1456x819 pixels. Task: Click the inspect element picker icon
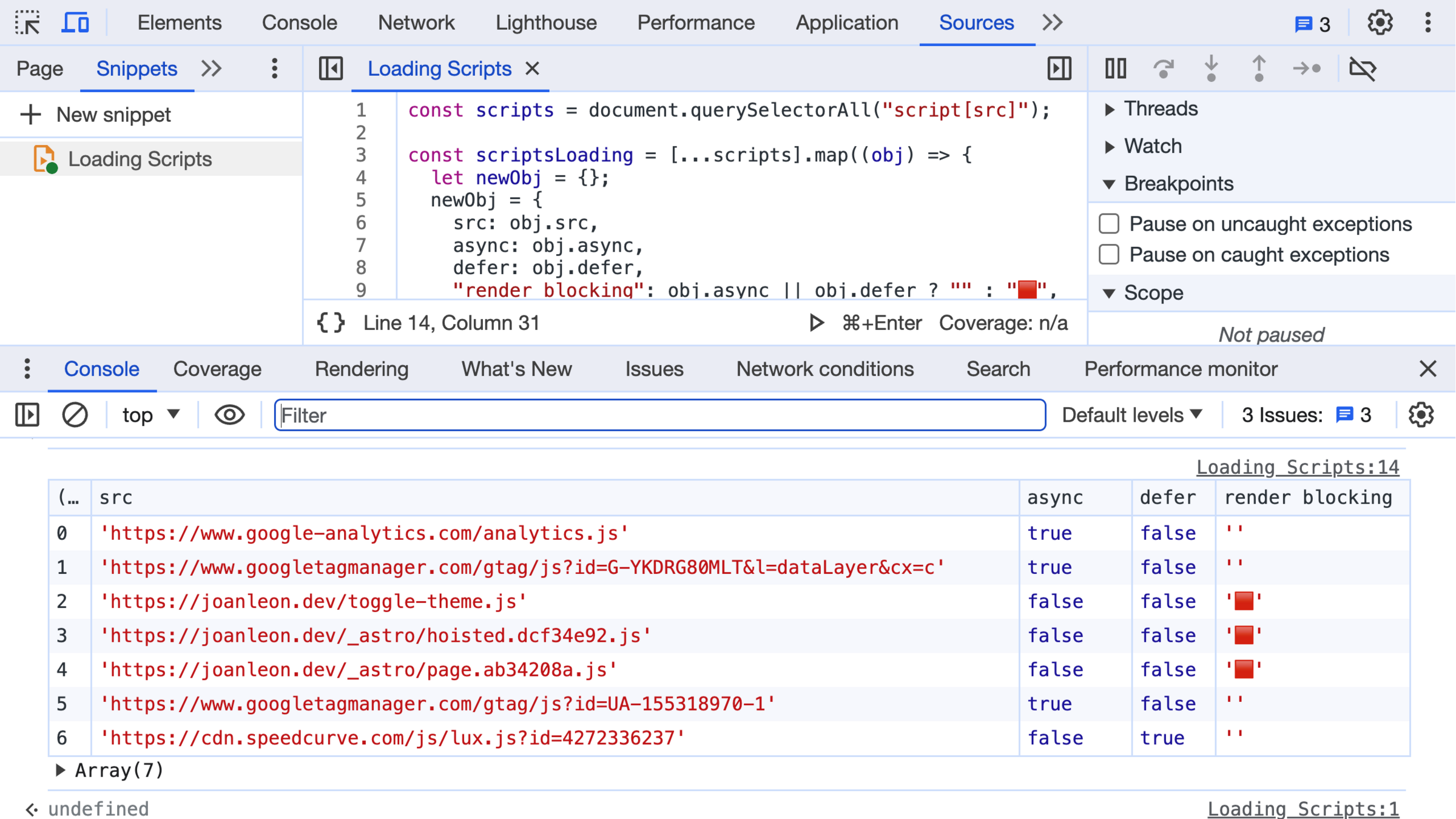click(27, 23)
